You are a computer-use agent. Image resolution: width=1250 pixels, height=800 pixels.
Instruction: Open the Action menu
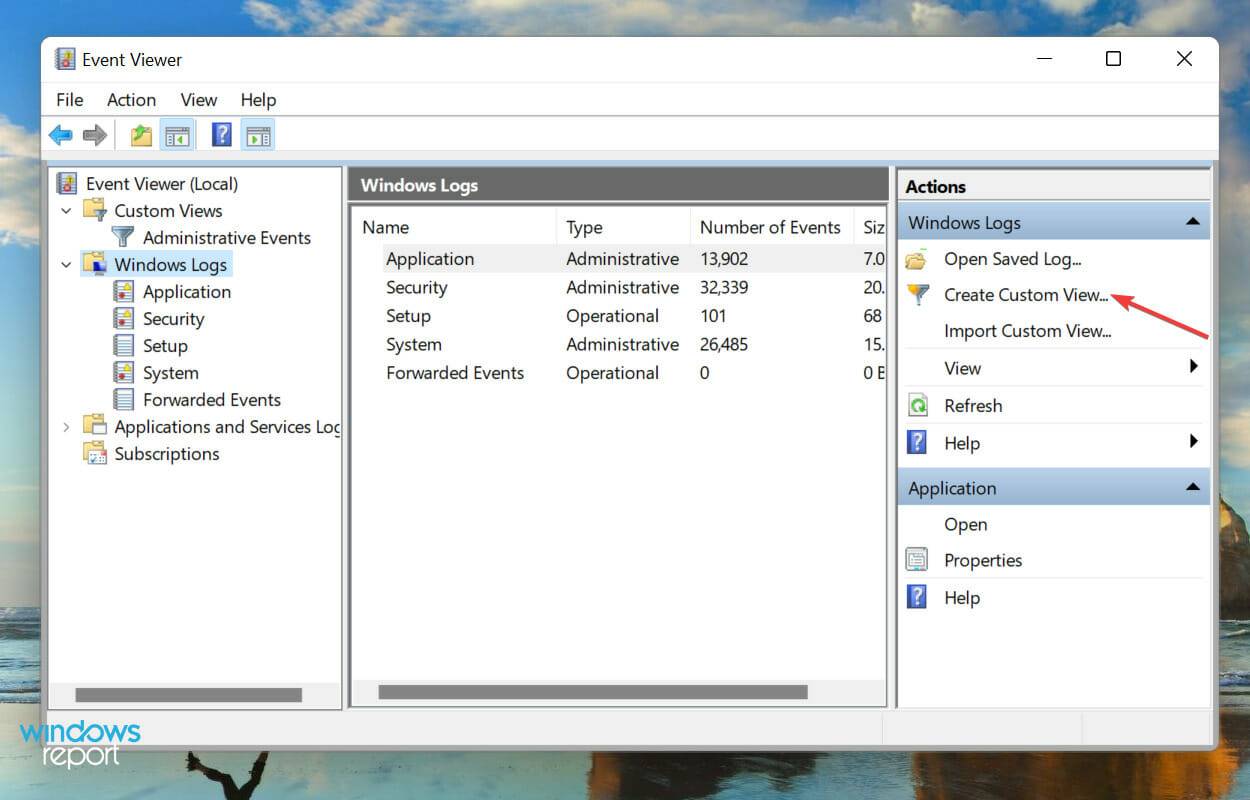pos(131,100)
